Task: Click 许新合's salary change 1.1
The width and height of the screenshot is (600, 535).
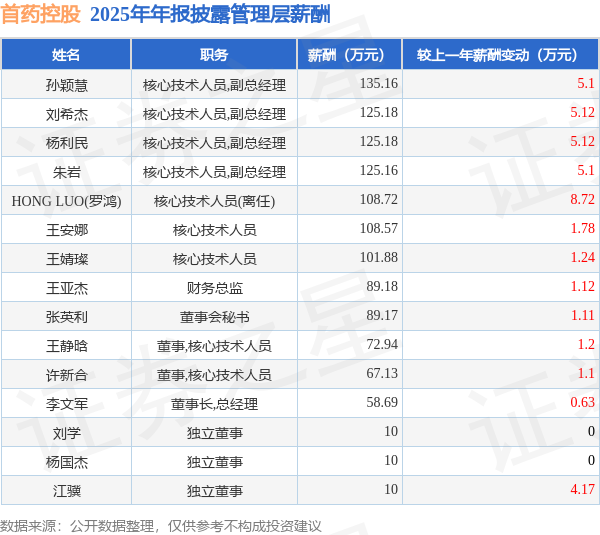Action: click(x=586, y=374)
